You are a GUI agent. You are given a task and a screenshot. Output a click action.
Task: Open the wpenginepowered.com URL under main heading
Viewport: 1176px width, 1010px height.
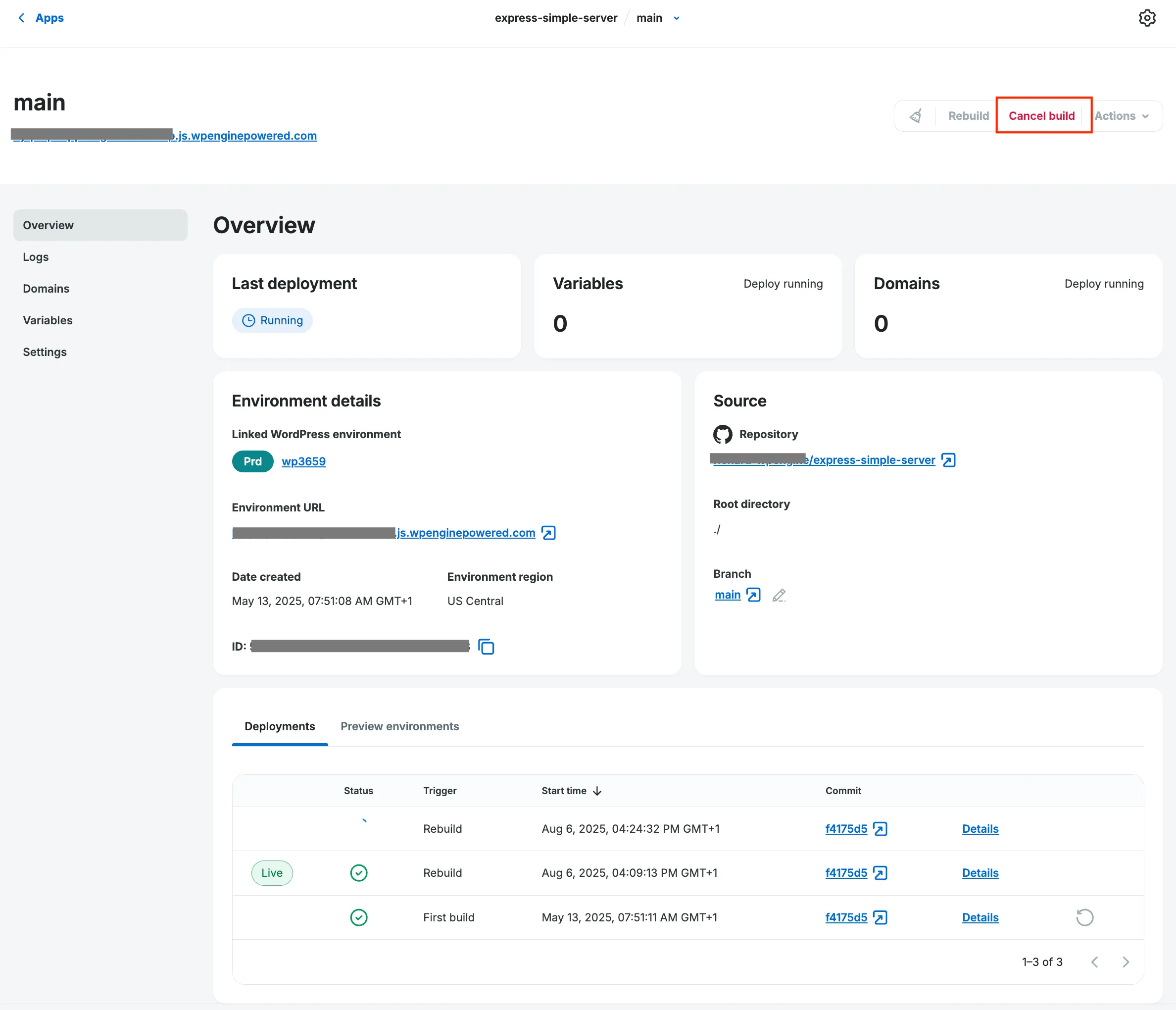pos(164,136)
